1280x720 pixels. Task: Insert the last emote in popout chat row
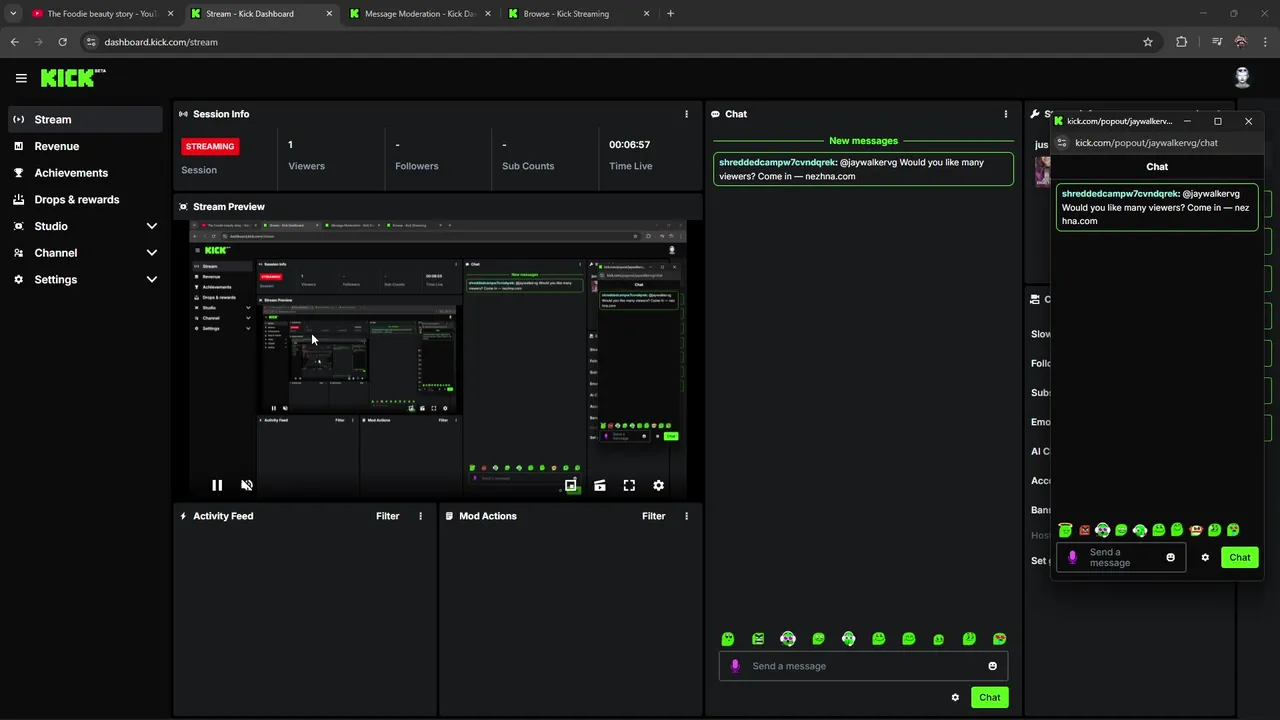(x=1233, y=530)
